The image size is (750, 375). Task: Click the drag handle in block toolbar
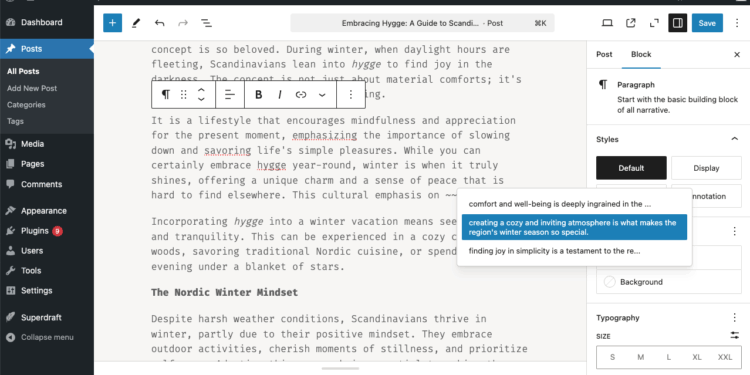[183, 95]
